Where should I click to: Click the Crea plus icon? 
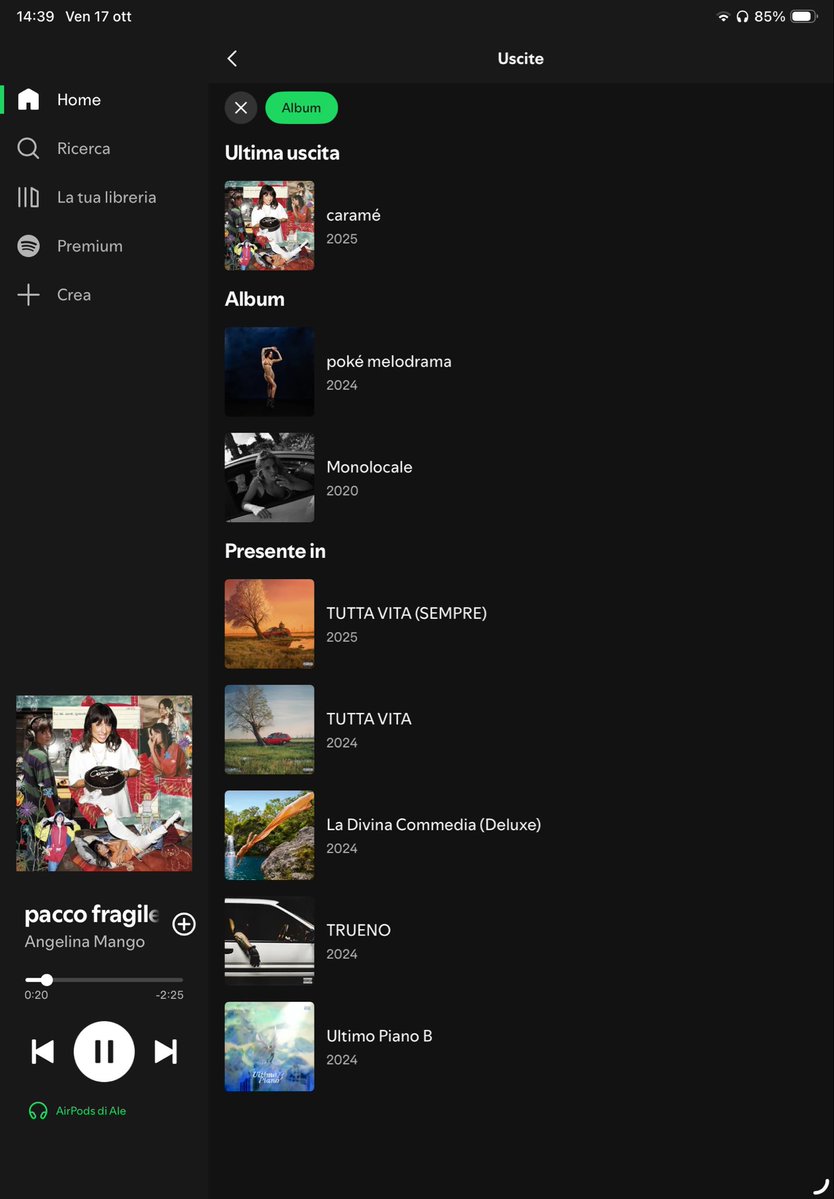pyautogui.click(x=28, y=294)
